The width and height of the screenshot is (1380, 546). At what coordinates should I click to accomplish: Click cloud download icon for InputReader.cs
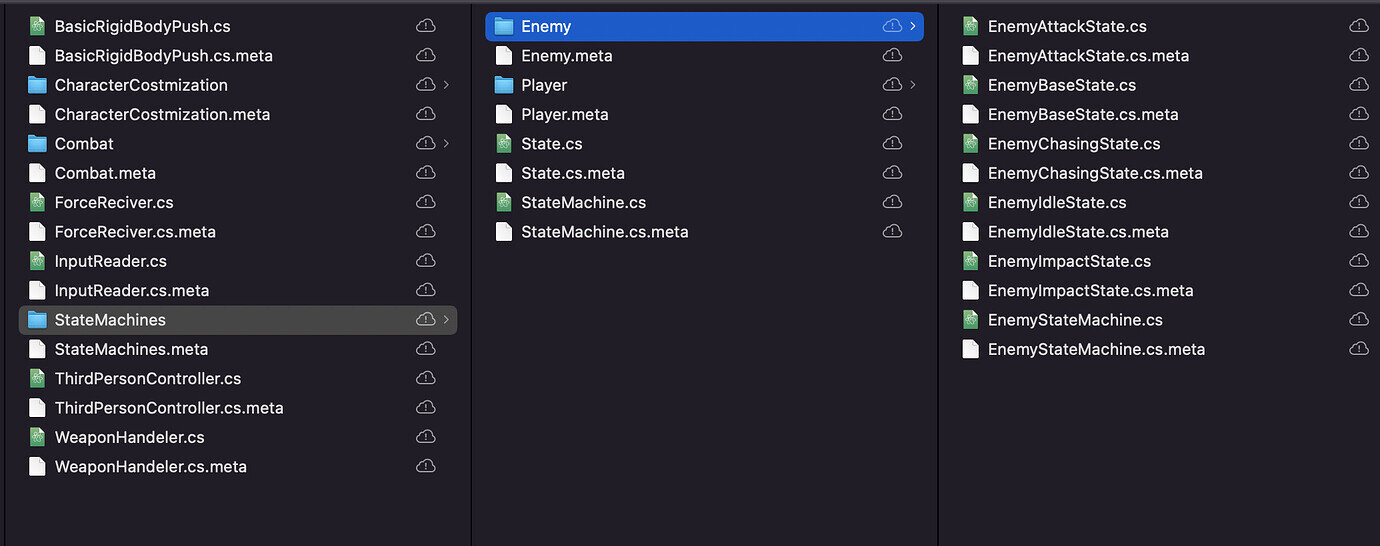click(x=425, y=261)
